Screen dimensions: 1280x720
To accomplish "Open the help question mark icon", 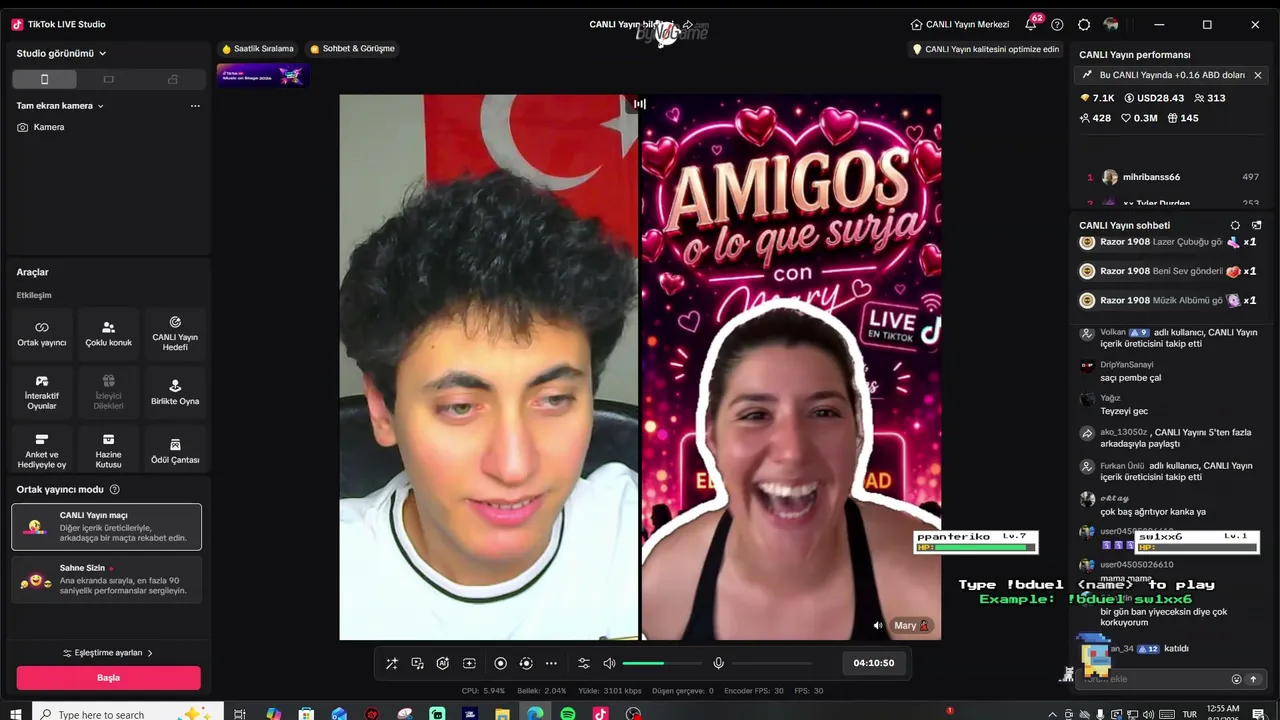I will pyautogui.click(x=1057, y=24).
